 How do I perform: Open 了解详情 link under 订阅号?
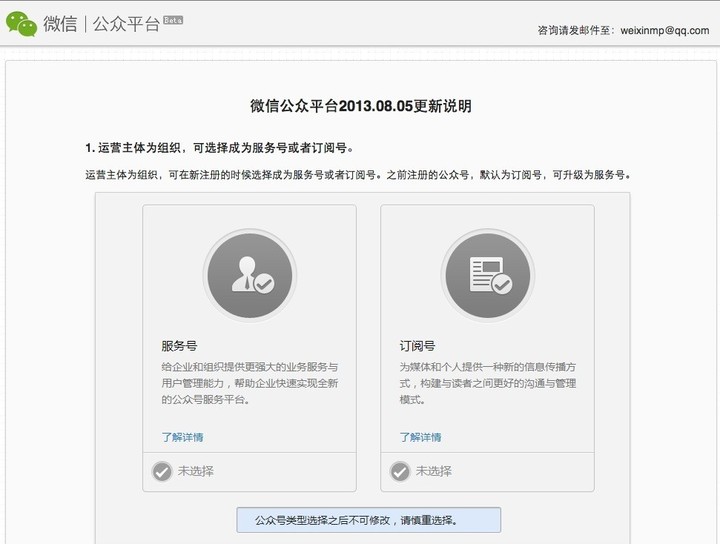pos(420,437)
